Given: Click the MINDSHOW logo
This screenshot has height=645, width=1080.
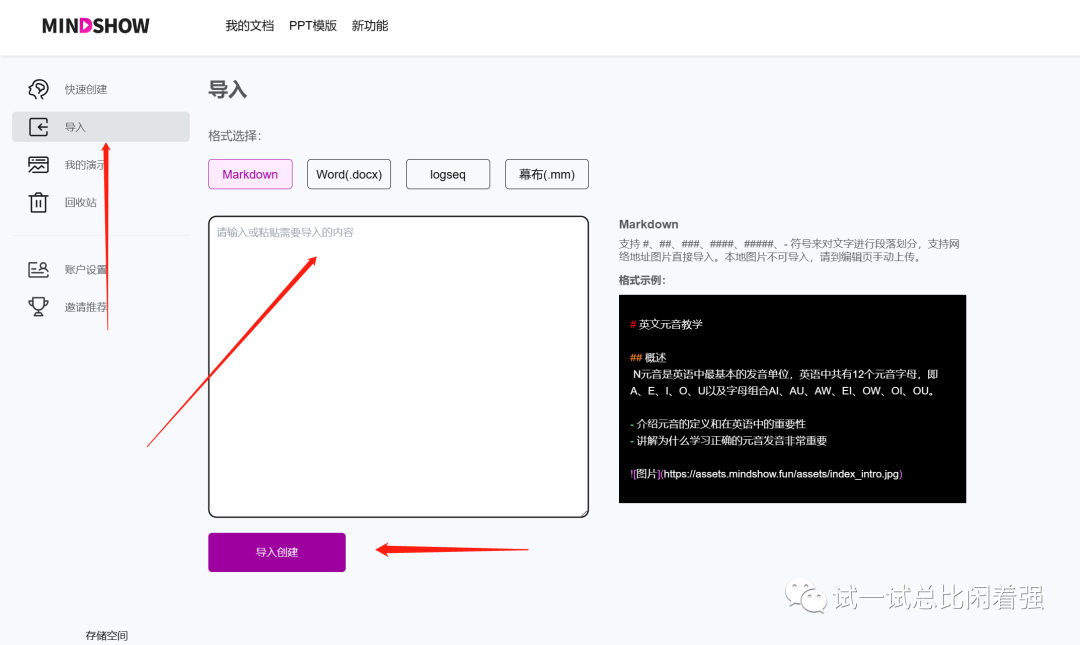Looking at the screenshot, I should (95, 25).
